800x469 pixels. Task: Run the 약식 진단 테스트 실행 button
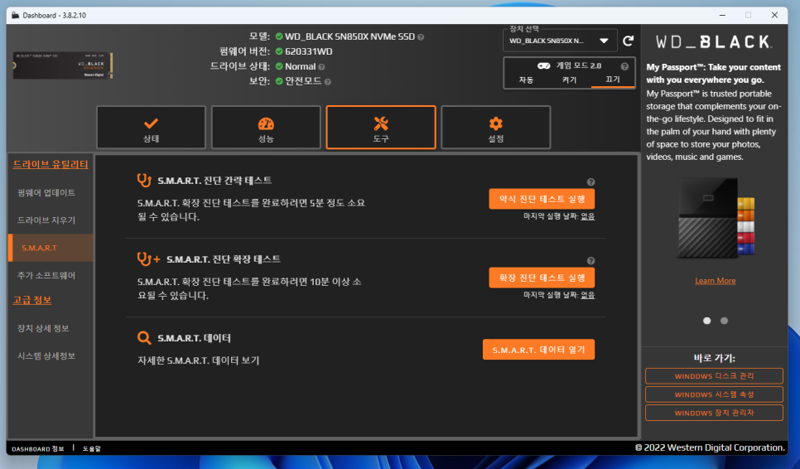pyautogui.click(x=542, y=199)
